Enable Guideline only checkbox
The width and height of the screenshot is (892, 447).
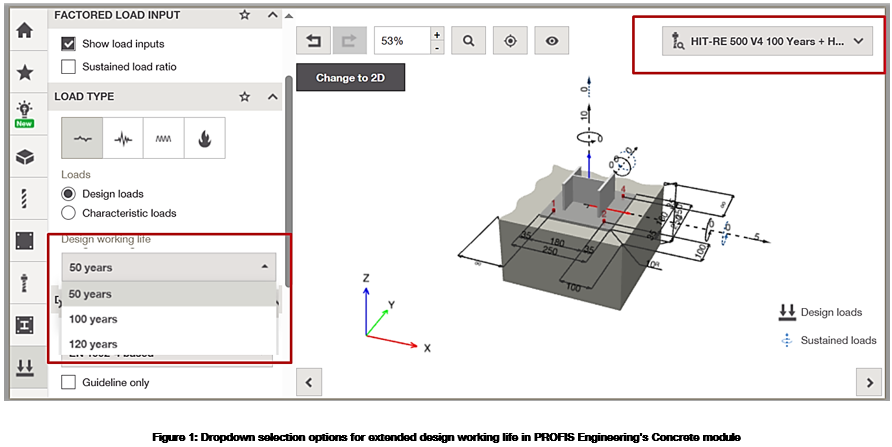click(x=68, y=382)
